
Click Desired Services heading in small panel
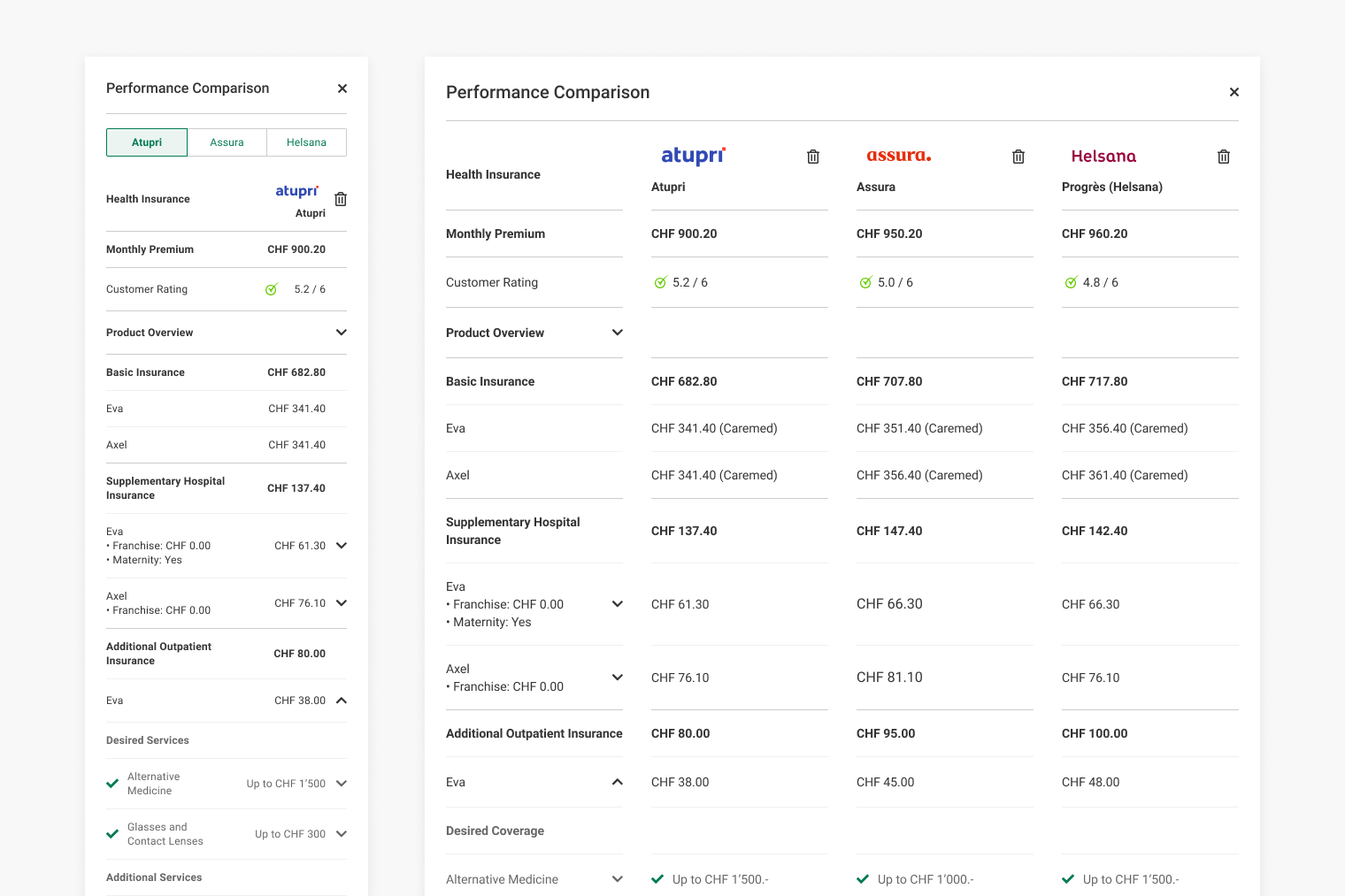[148, 740]
